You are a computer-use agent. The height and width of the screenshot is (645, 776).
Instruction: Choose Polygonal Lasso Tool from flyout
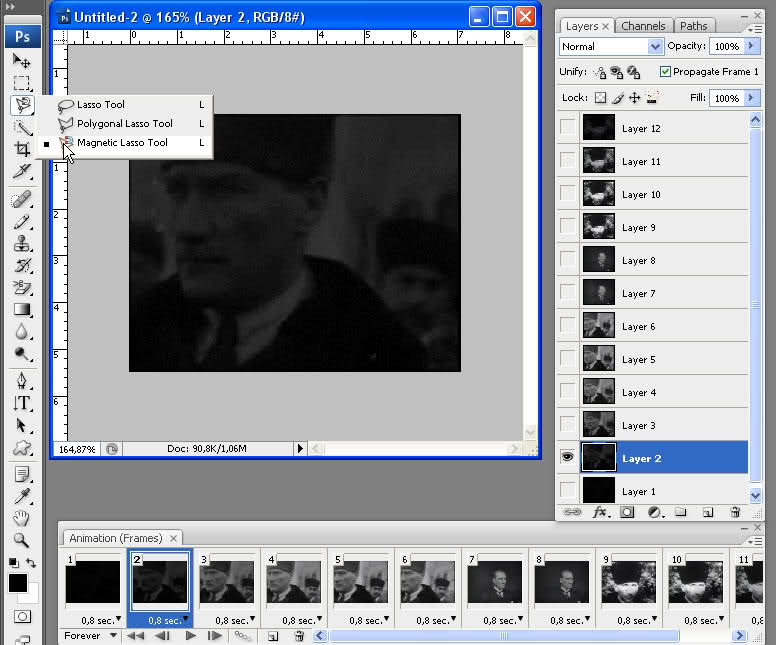[124, 124]
